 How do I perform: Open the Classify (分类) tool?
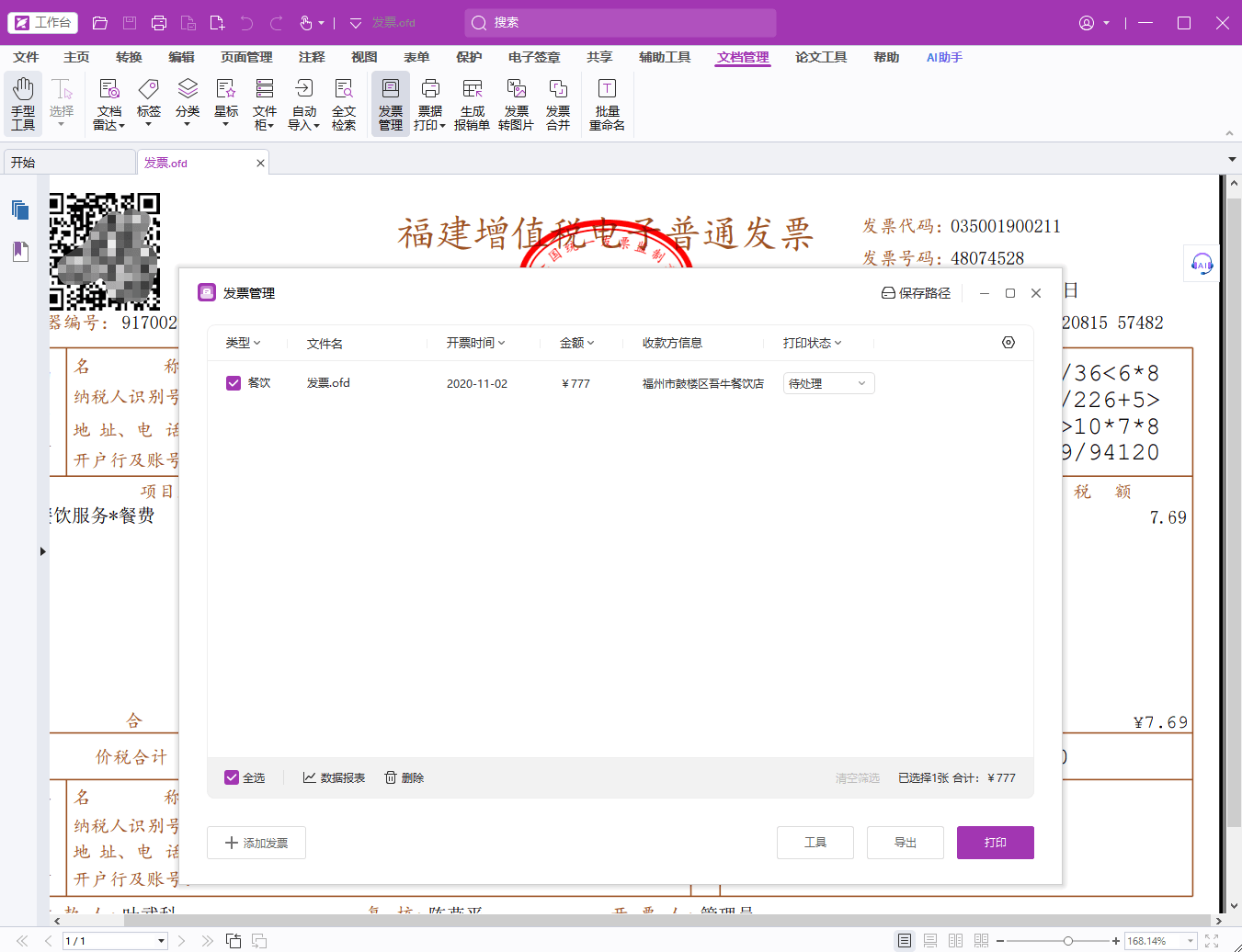point(188,104)
